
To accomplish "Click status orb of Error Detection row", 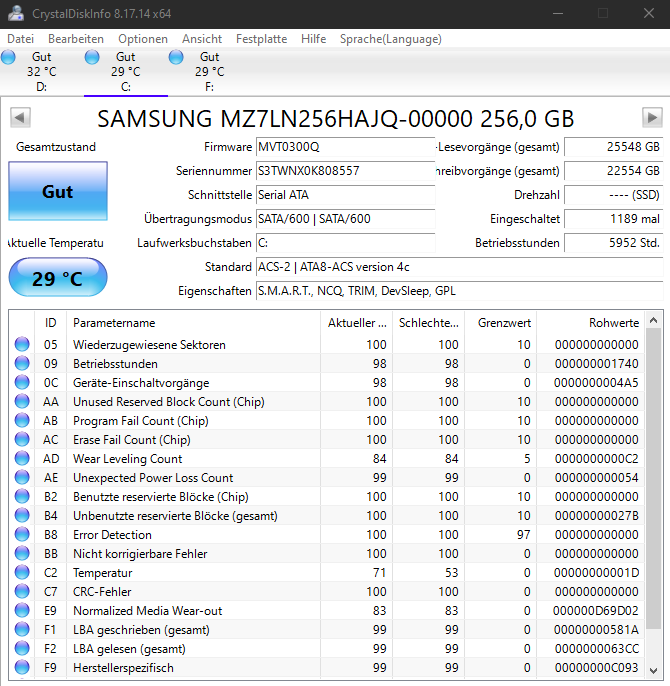I will coord(22,534).
